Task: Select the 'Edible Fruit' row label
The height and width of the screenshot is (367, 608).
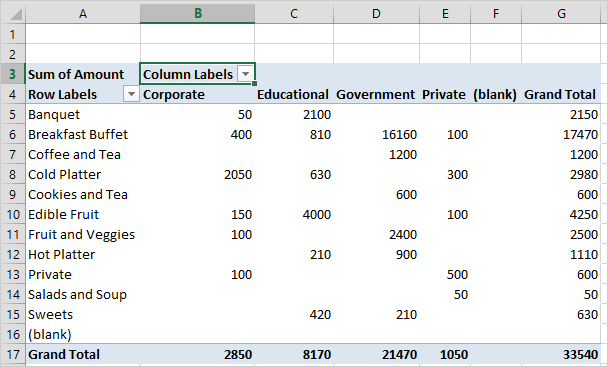Action: 83,214
